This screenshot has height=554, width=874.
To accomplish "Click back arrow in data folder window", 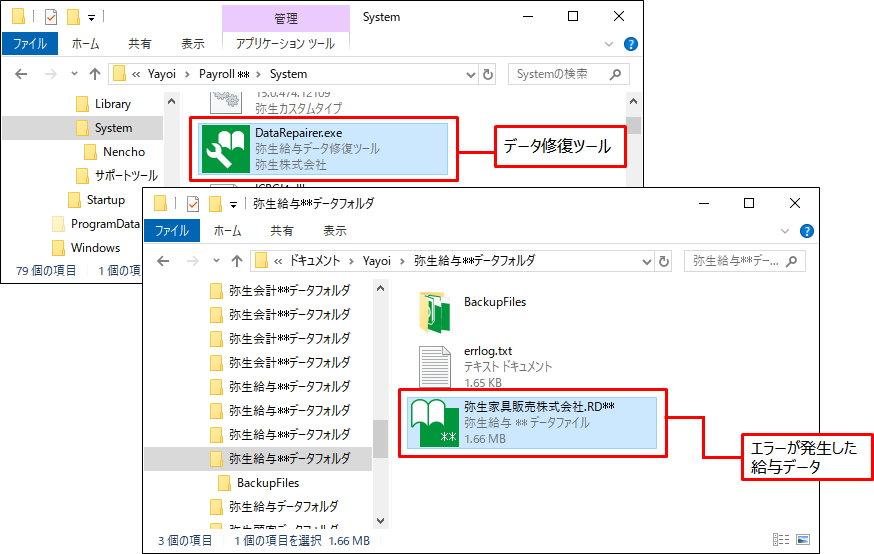I will pyautogui.click(x=163, y=261).
